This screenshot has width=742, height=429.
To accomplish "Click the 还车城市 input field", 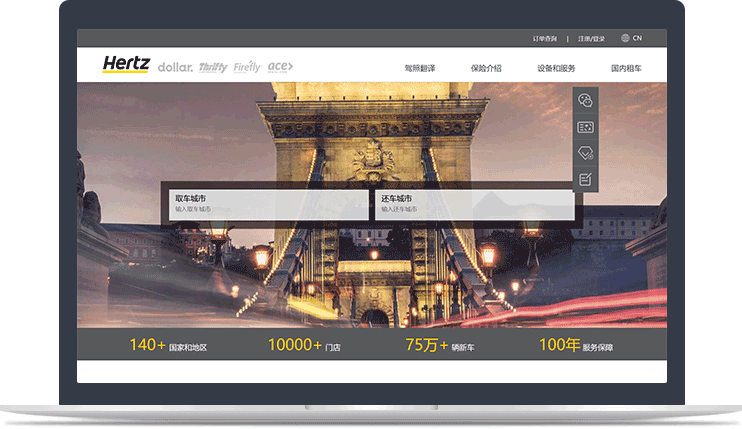I will [x=474, y=204].
